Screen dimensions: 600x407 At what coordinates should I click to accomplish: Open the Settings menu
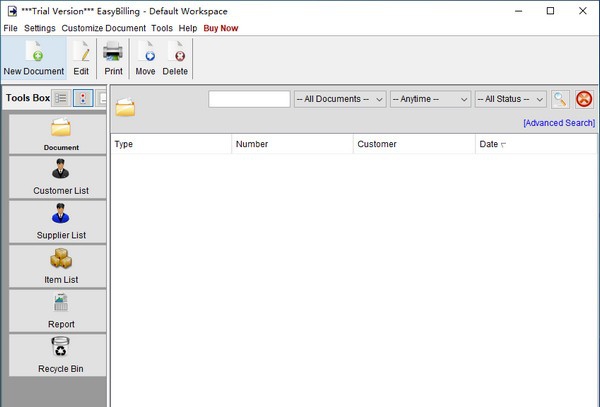(x=40, y=28)
